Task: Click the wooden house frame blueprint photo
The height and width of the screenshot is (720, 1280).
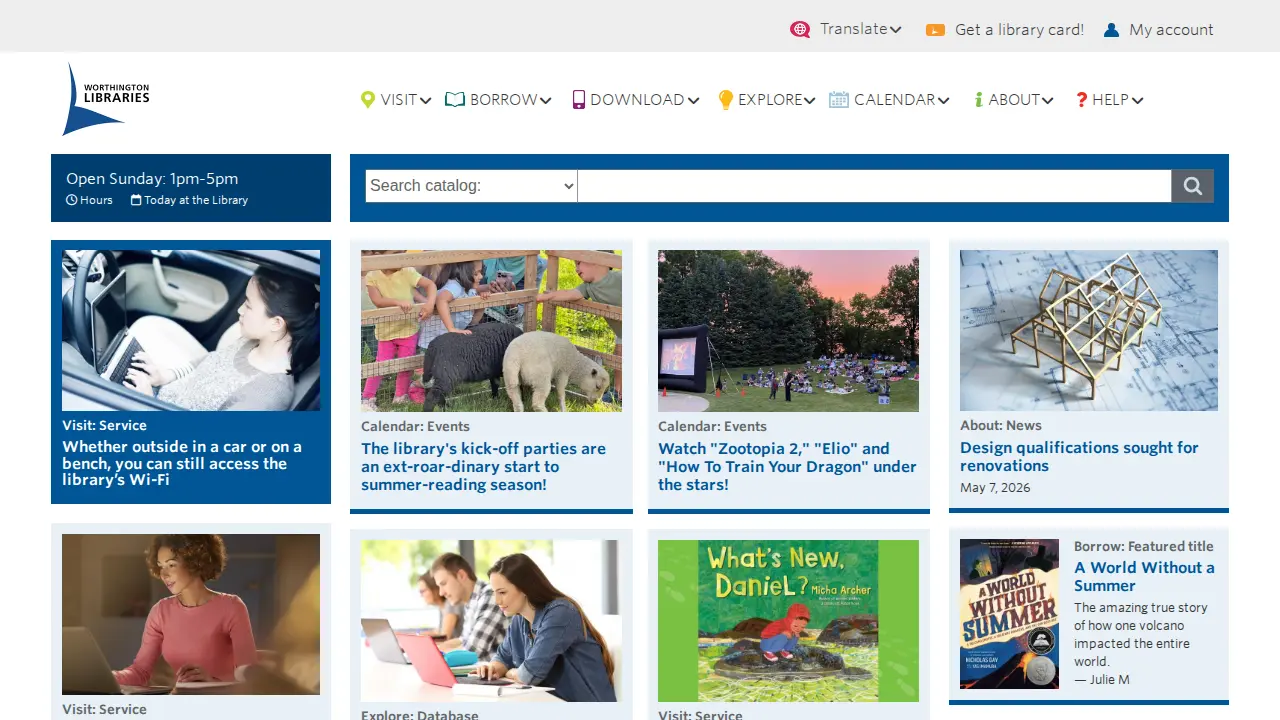Action: 1089,330
